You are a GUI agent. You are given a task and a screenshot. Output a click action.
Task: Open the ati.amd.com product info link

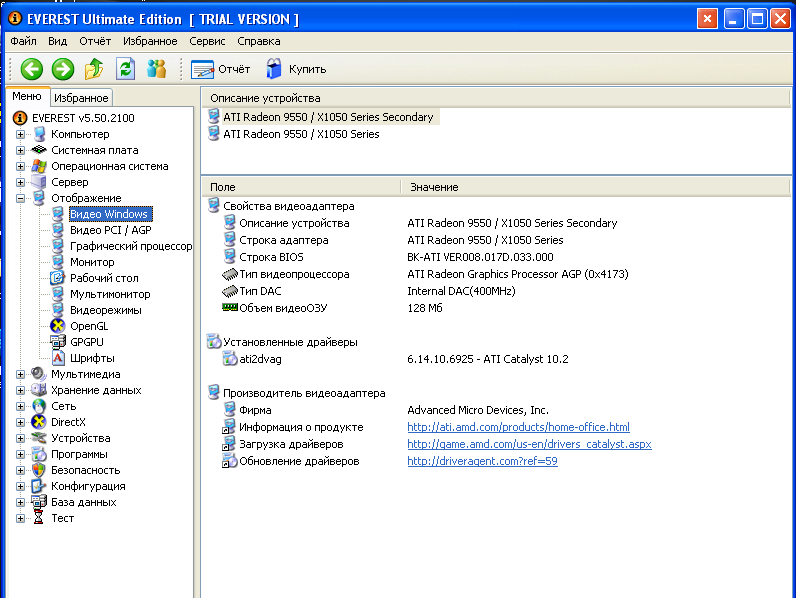point(518,427)
